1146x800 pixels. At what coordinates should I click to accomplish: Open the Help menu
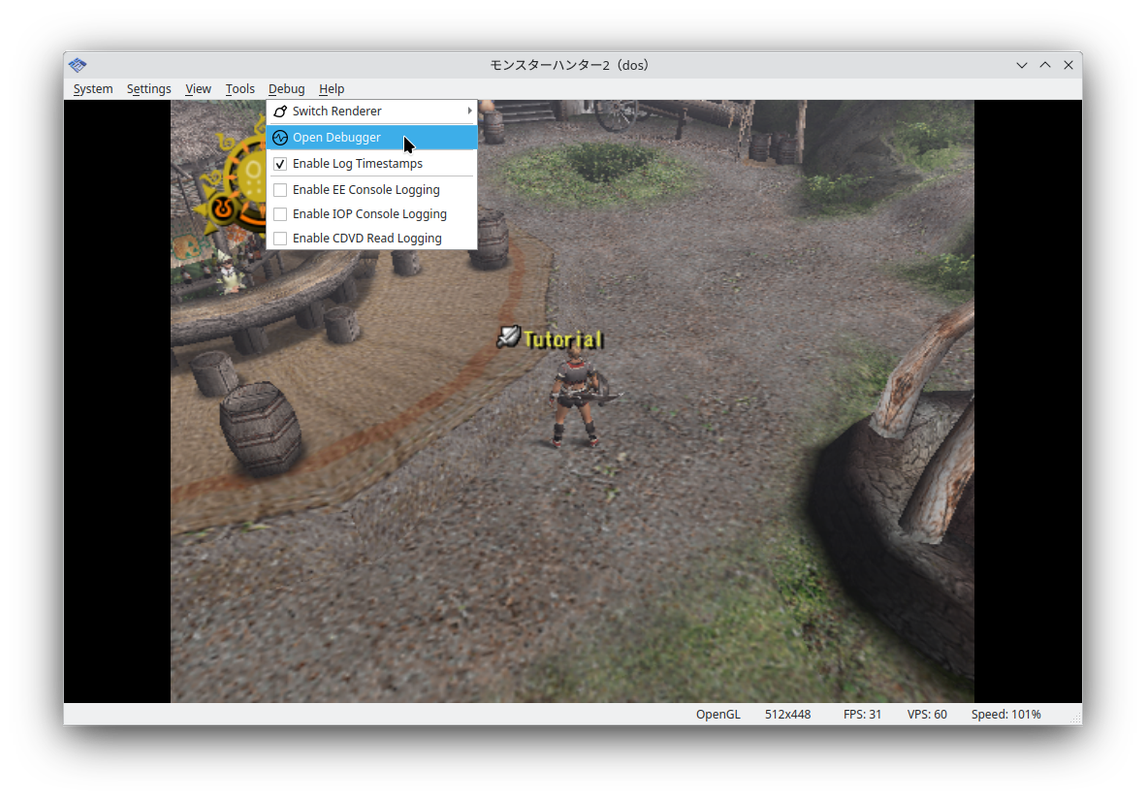pyautogui.click(x=331, y=88)
